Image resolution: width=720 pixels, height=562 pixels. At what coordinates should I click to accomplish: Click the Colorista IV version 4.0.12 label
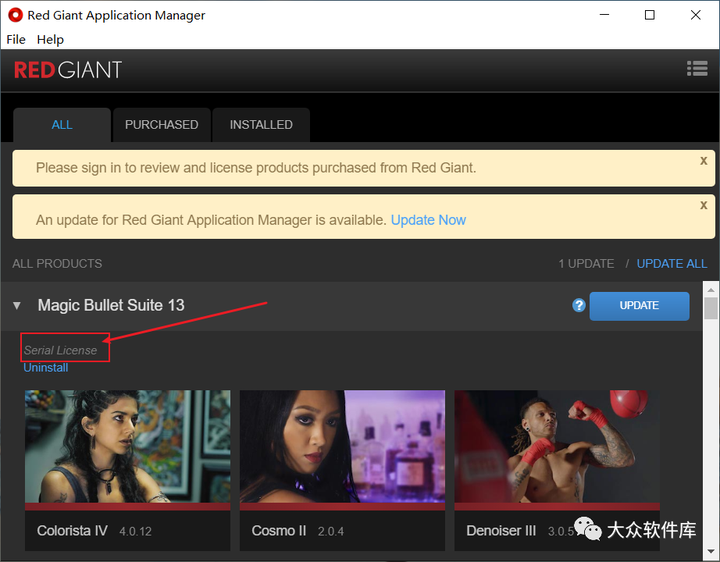click(135, 532)
